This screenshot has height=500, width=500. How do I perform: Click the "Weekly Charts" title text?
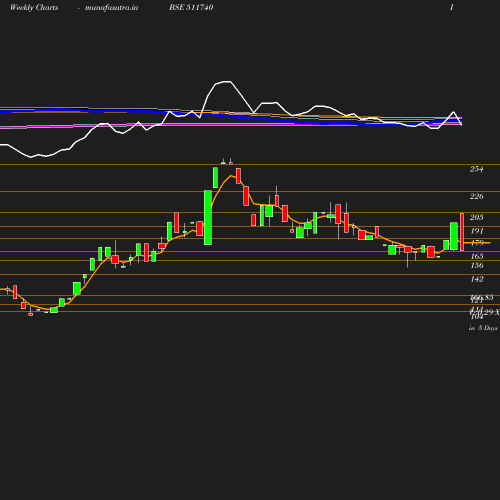[x=34, y=7]
